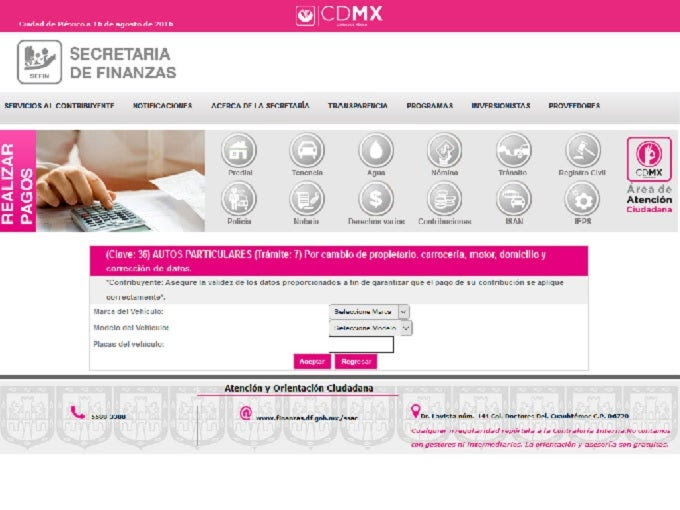Focus the Placas del vehículo text field
680x510 pixels.
[361, 344]
